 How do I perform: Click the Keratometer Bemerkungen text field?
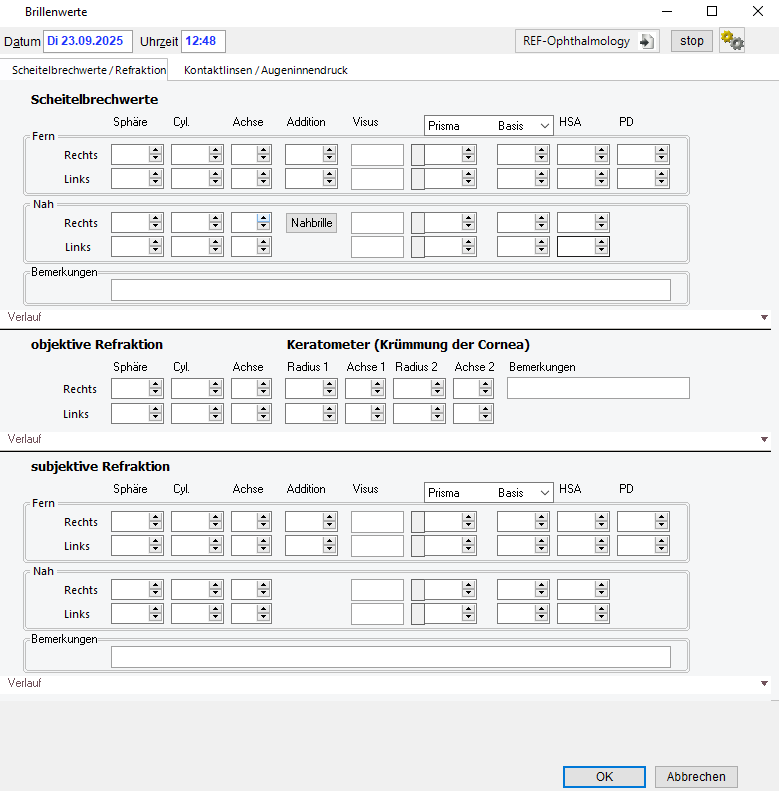598,389
